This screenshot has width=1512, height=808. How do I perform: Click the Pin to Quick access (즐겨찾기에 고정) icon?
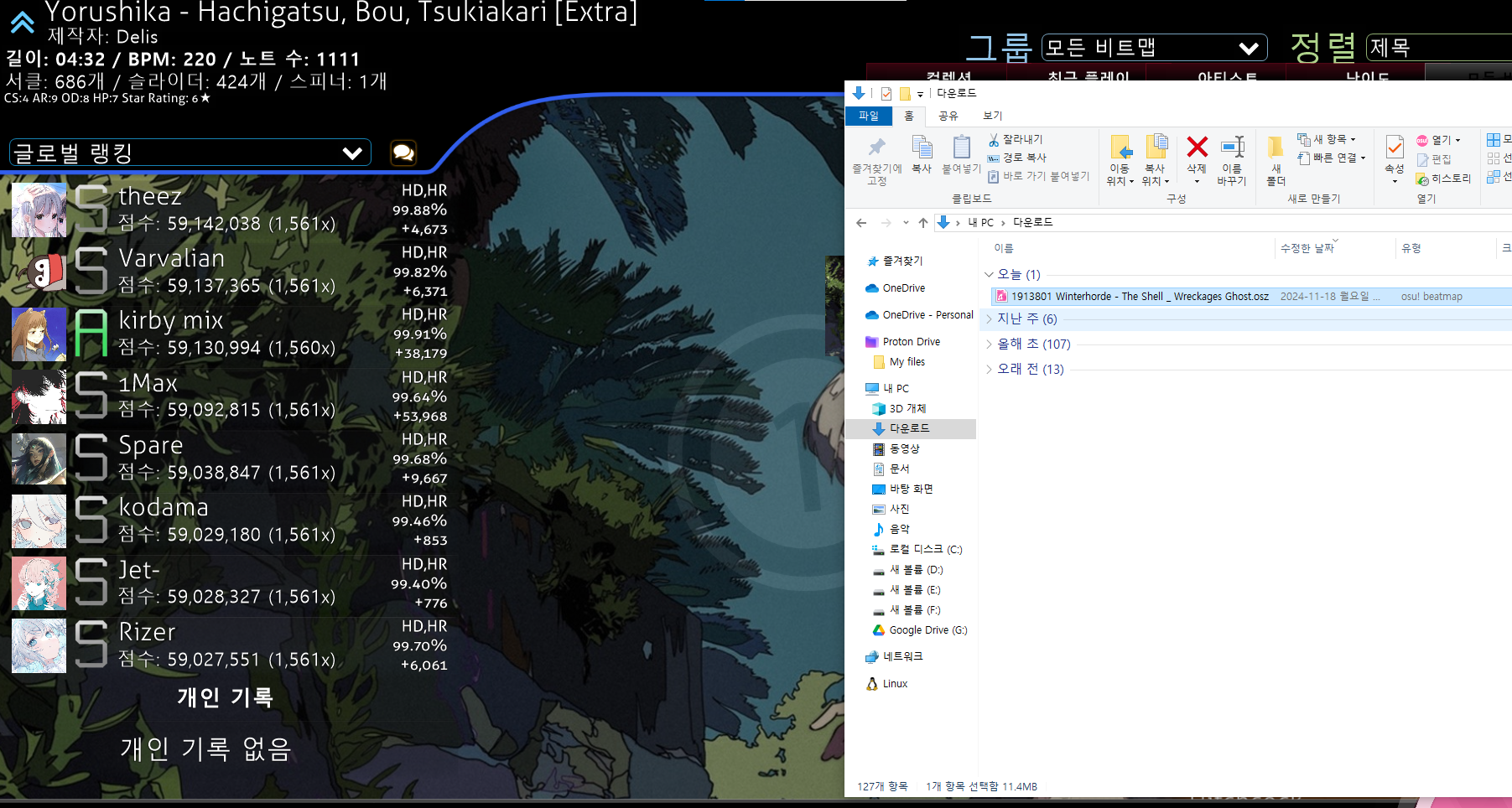[877, 148]
